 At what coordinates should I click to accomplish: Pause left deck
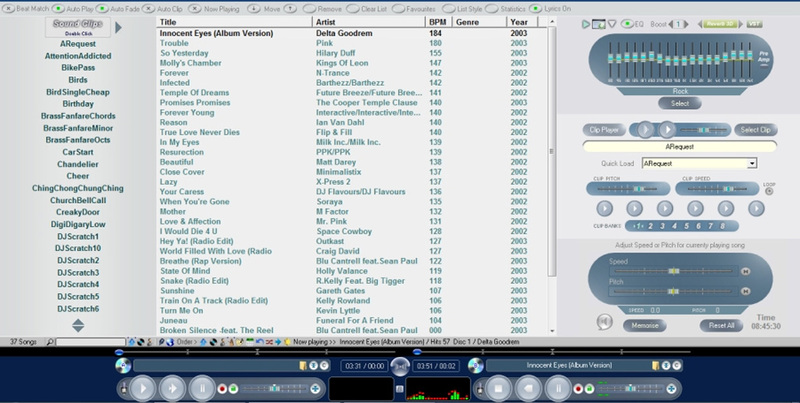(x=202, y=389)
